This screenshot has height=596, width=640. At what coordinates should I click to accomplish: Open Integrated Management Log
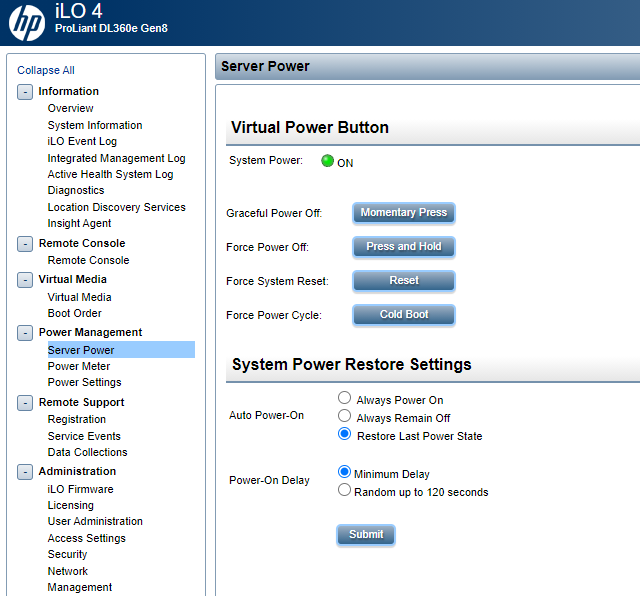click(x=116, y=158)
